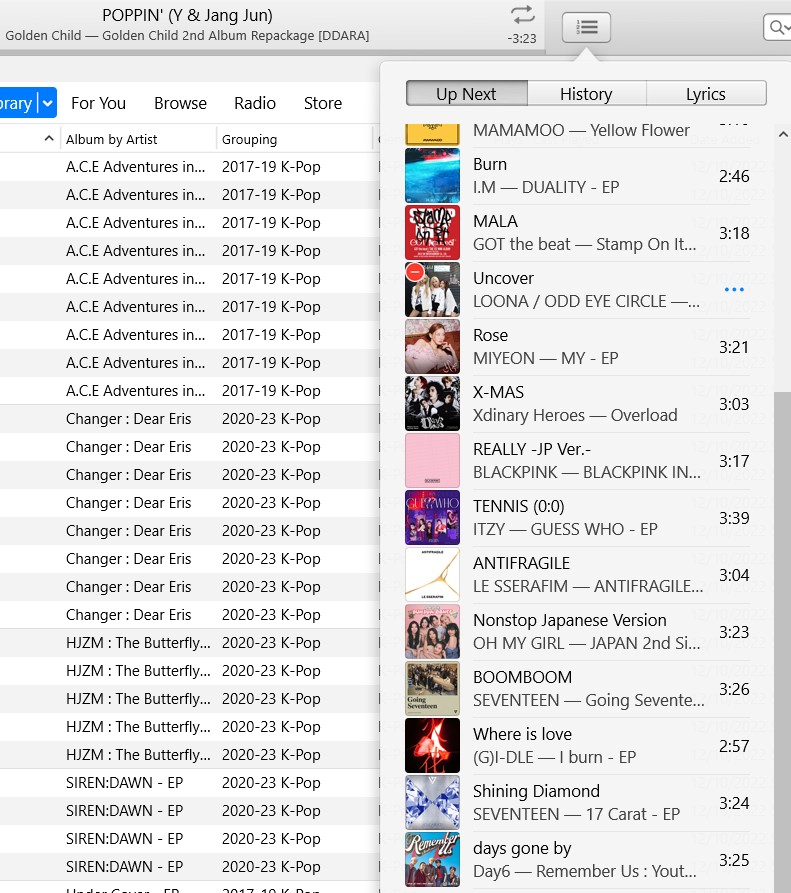Viewport: 791px width, 893px height.
Task: Click (G)I-DLE — I burn - EP text
Action: coord(555,757)
